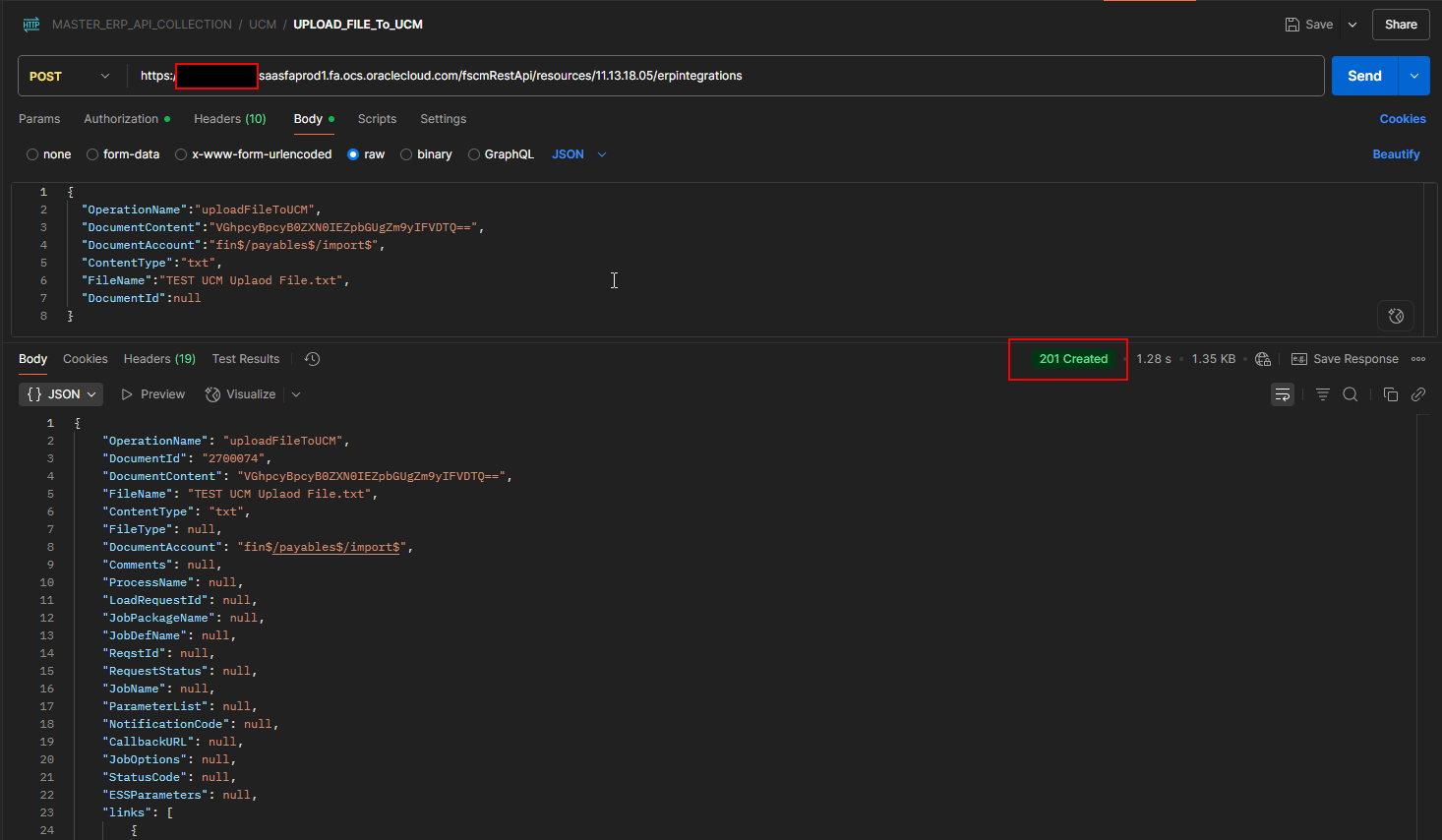Click the "ESSParameters": null response line

(x=180, y=795)
